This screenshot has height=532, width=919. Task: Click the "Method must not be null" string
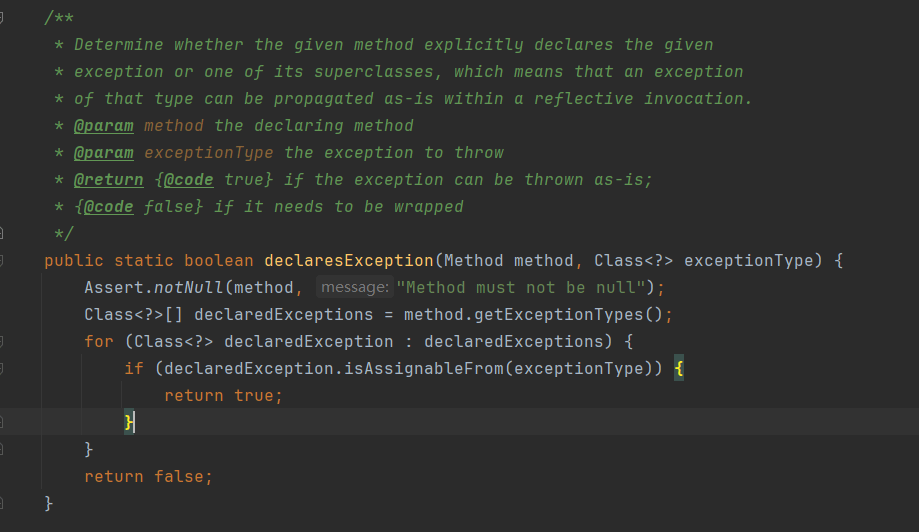520,288
